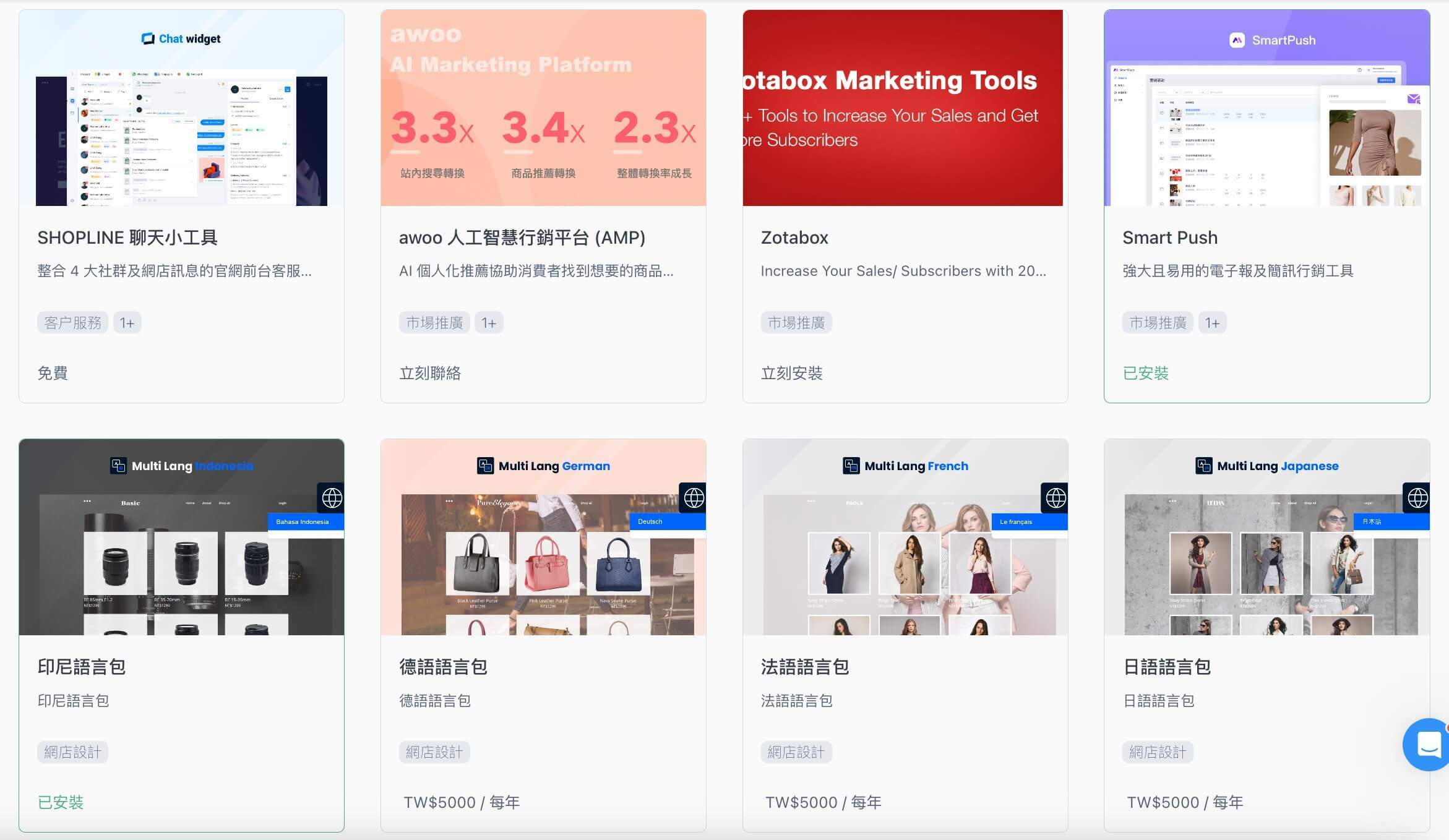Select the 客户服務 category tag
The image size is (1449, 840).
coord(72,322)
